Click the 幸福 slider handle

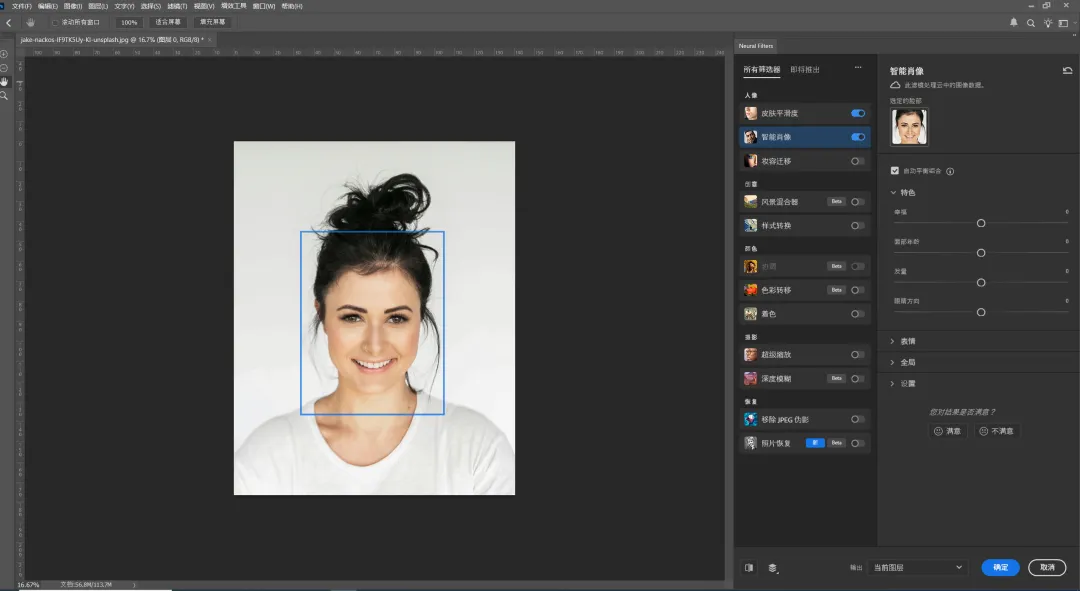(981, 224)
